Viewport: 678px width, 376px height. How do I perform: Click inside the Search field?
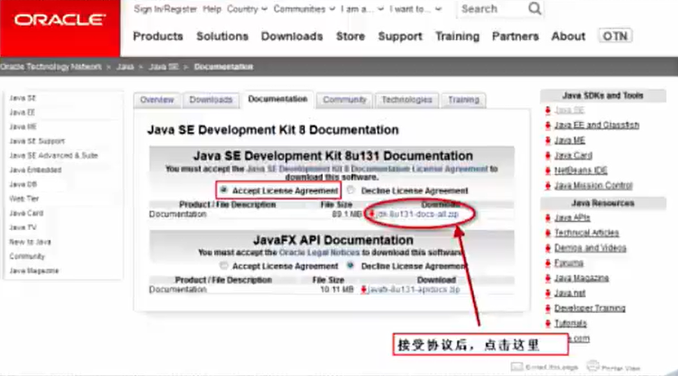(x=492, y=9)
